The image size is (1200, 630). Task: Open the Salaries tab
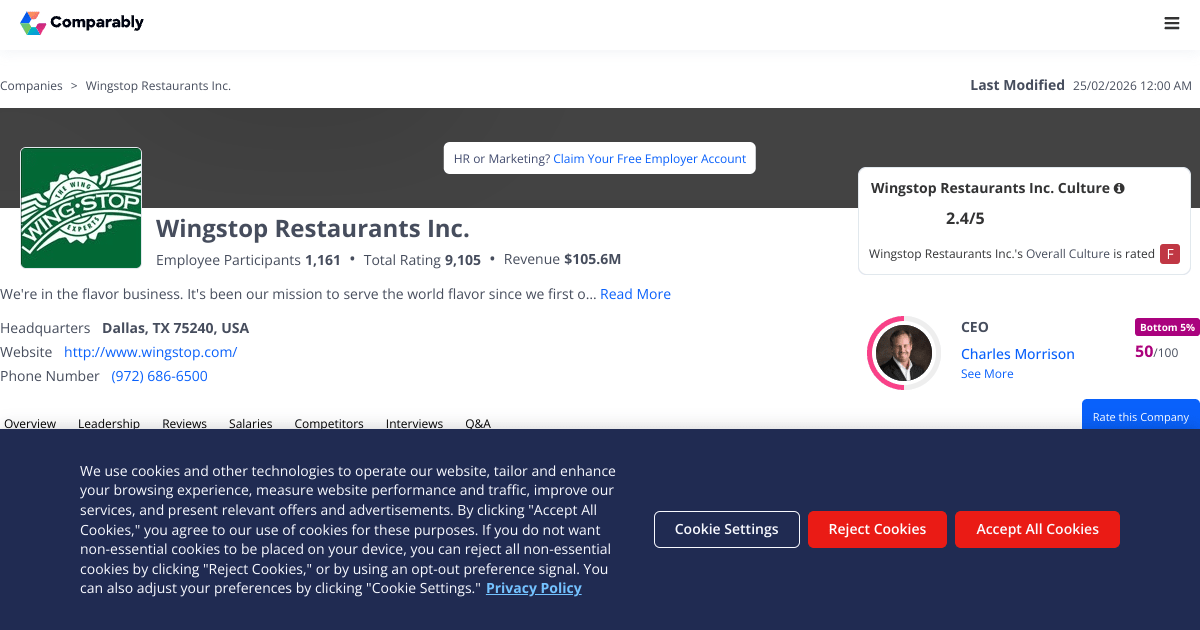point(250,423)
